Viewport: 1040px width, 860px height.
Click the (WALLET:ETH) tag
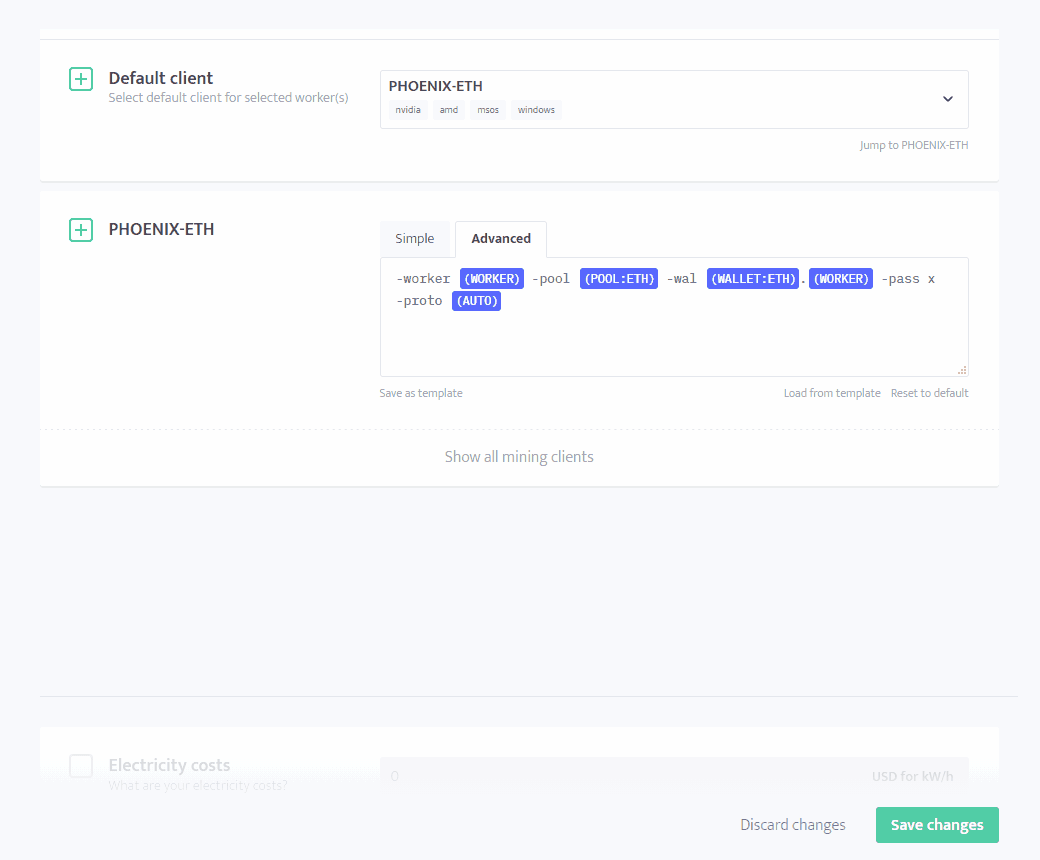[753, 278]
